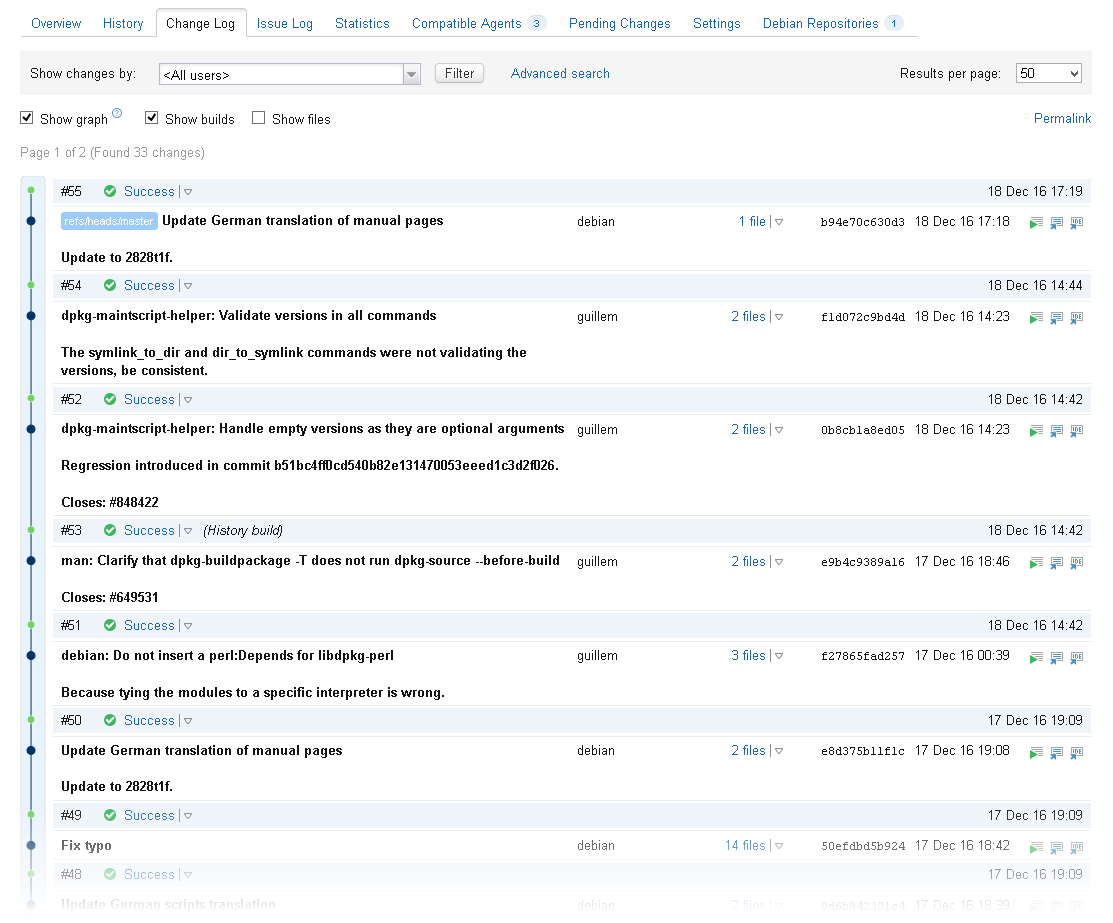The image size is (1113, 923).
Task: Run custom build for change e9b4c9389a16
Action: click(x=1036, y=562)
